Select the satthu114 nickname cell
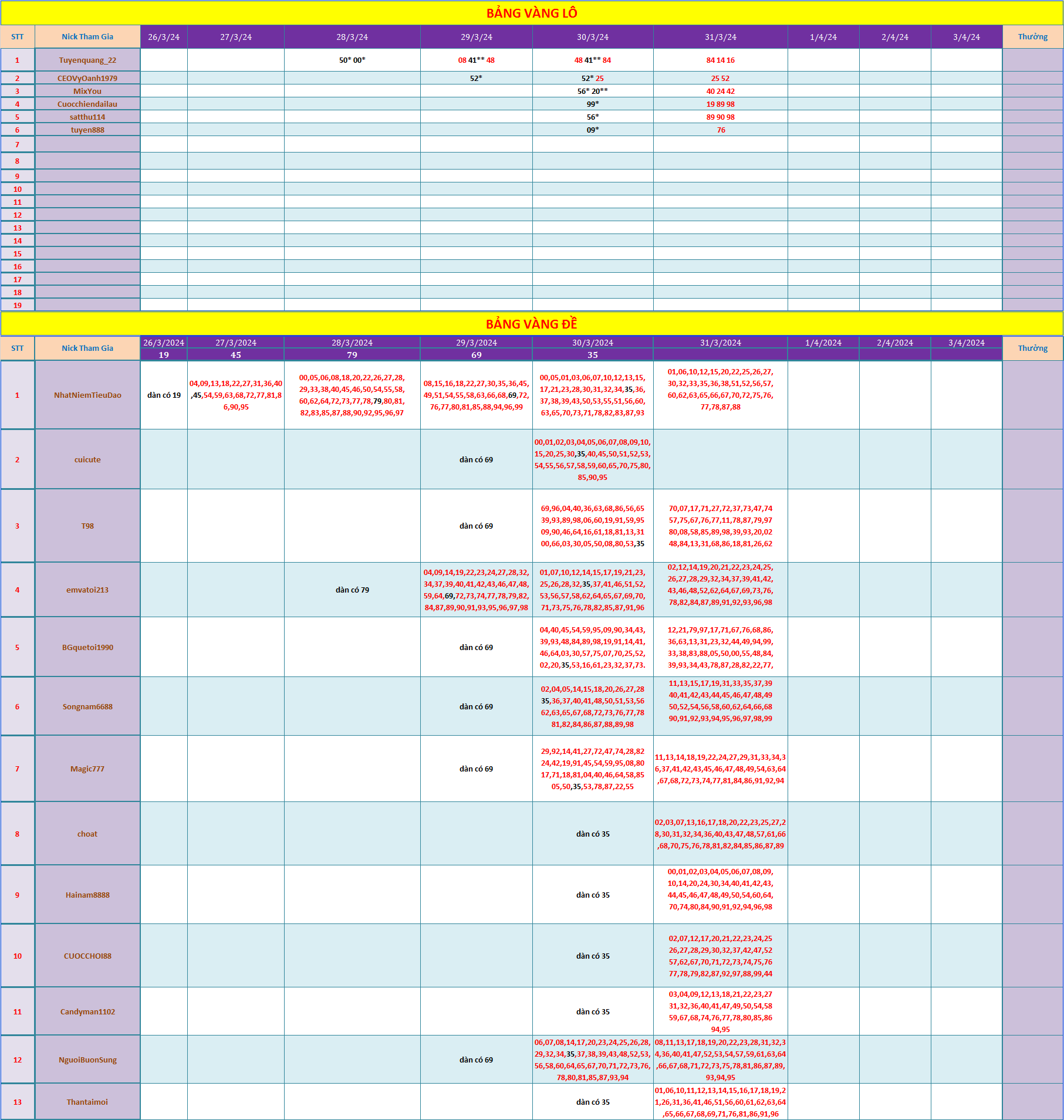The image size is (1064, 1120). pos(87,117)
